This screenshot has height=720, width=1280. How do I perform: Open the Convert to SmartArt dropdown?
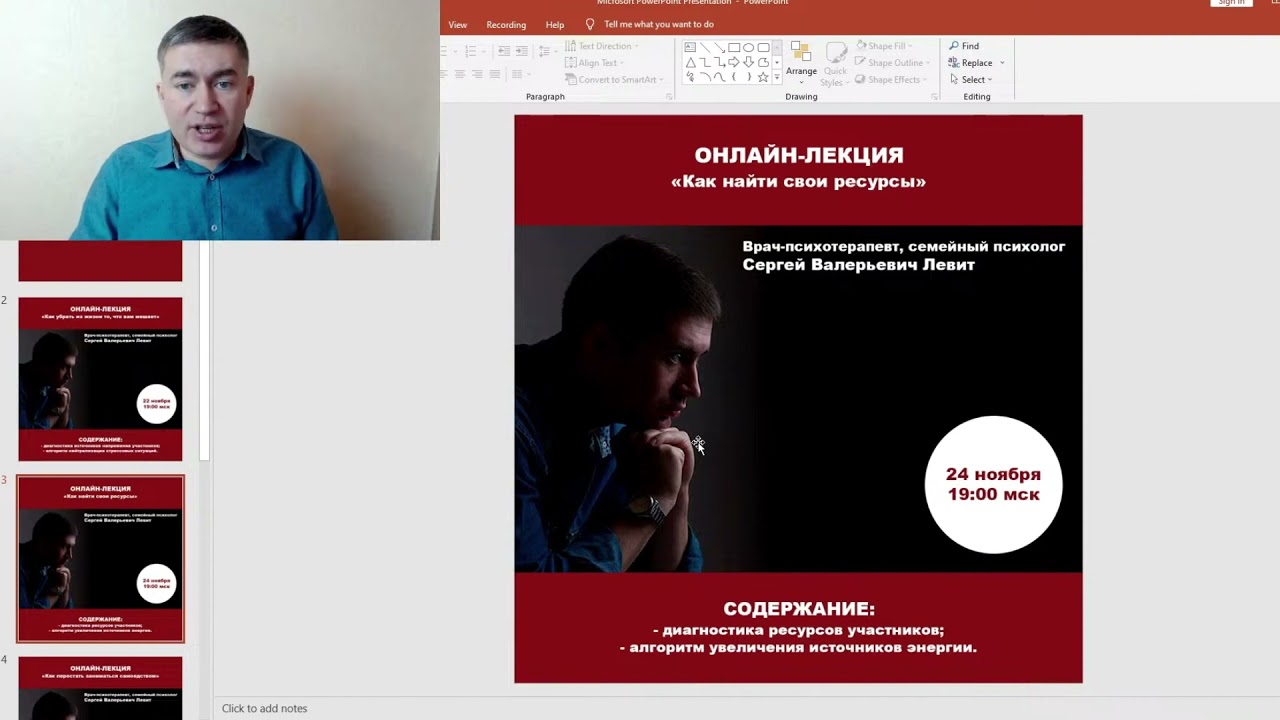click(x=614, y=79)
